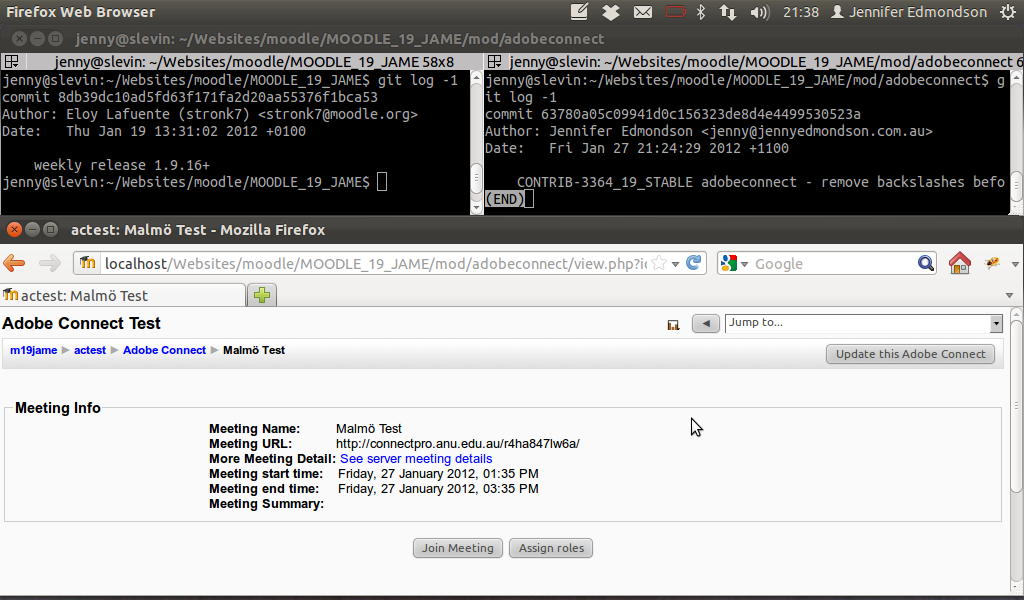1024x600 pixels.
Task: Click 'weekly release 1.9.16+' terminal line
Action: point(121,165)
